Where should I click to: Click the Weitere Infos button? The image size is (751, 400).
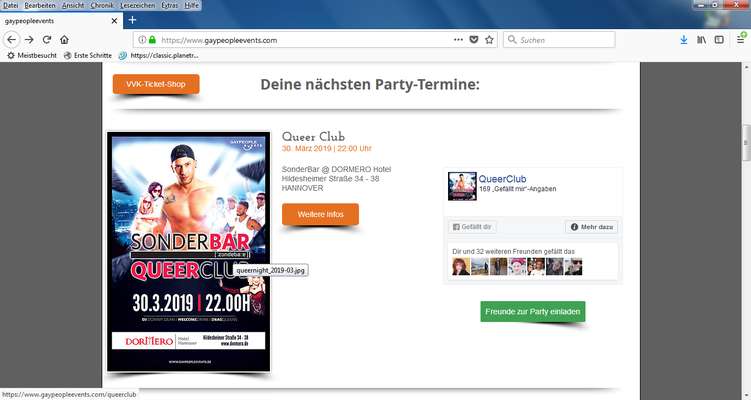[x=320, y=214]
